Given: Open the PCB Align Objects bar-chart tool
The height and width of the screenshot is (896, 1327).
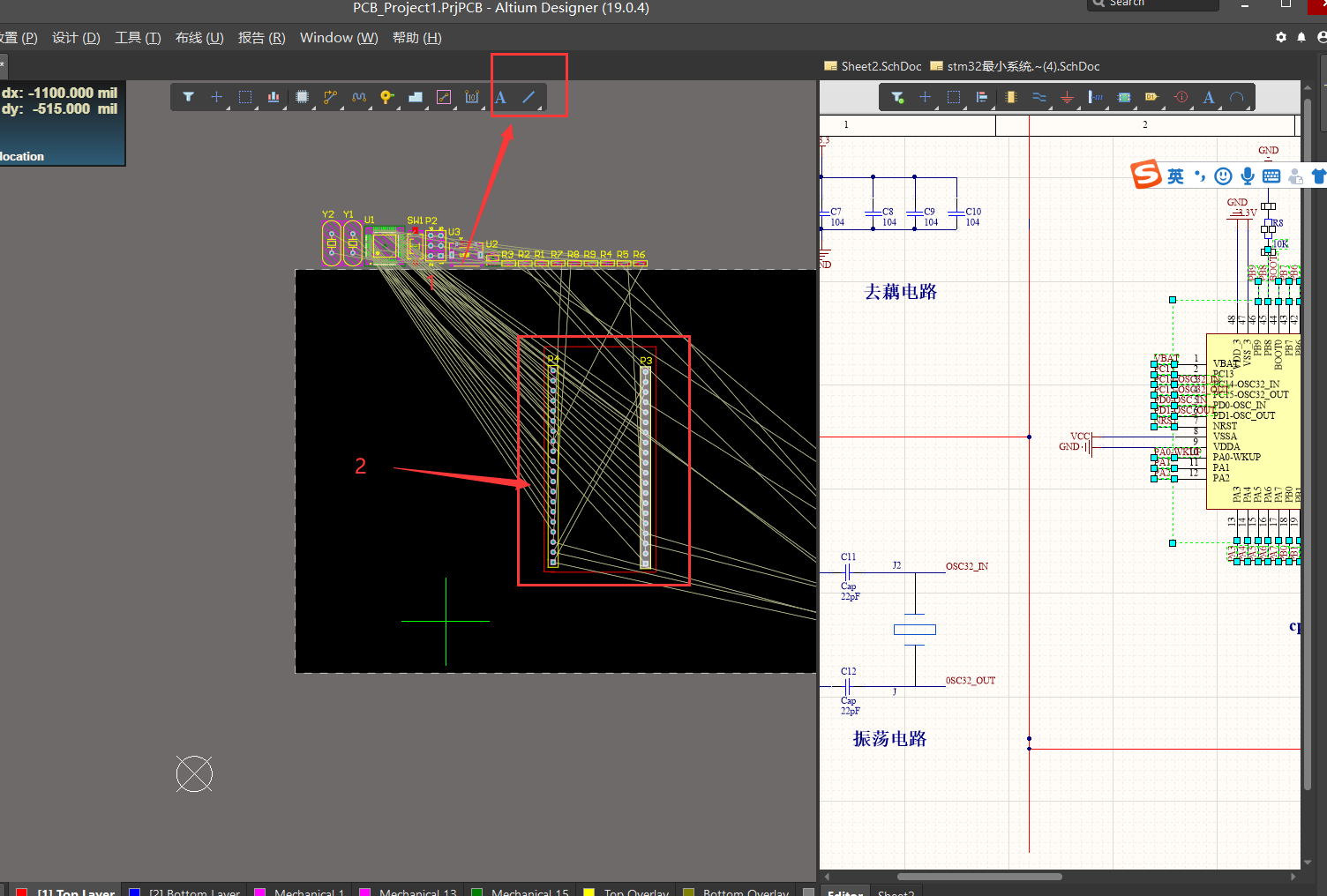Looking at the screenshot, I should pos(274,97).
